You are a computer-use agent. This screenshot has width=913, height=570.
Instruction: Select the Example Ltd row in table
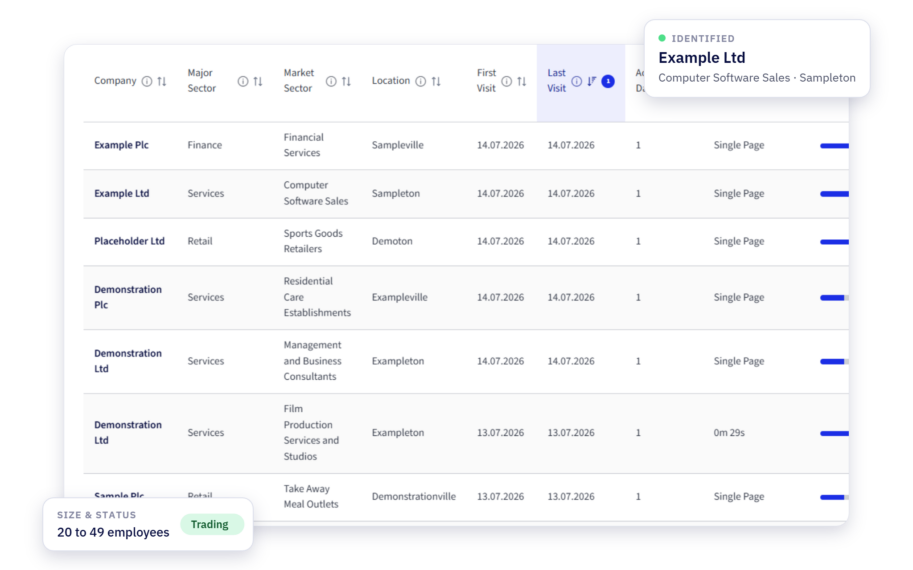click(466, 194)
